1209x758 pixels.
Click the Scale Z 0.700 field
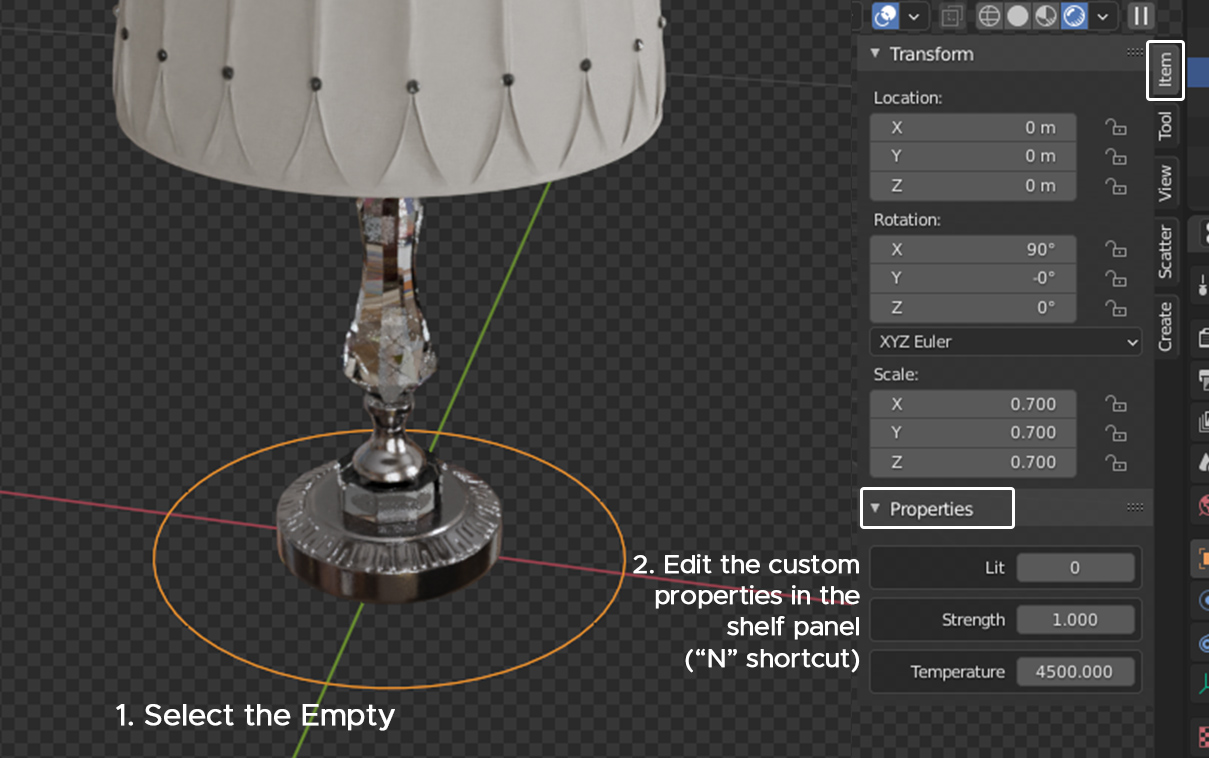pos(973,462)
